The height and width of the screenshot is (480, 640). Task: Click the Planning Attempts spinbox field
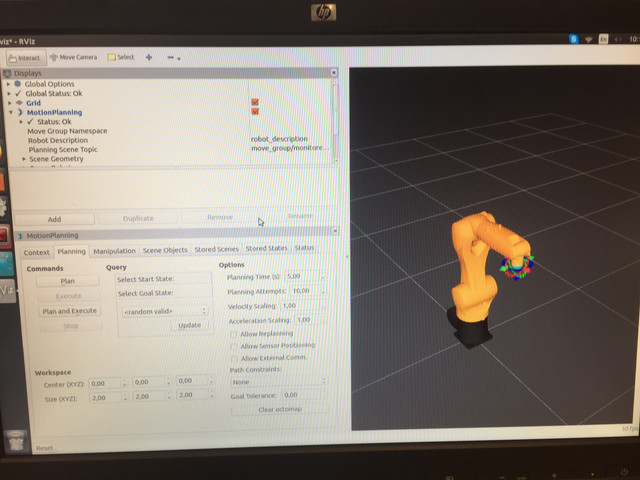click(x=307, y=291)
